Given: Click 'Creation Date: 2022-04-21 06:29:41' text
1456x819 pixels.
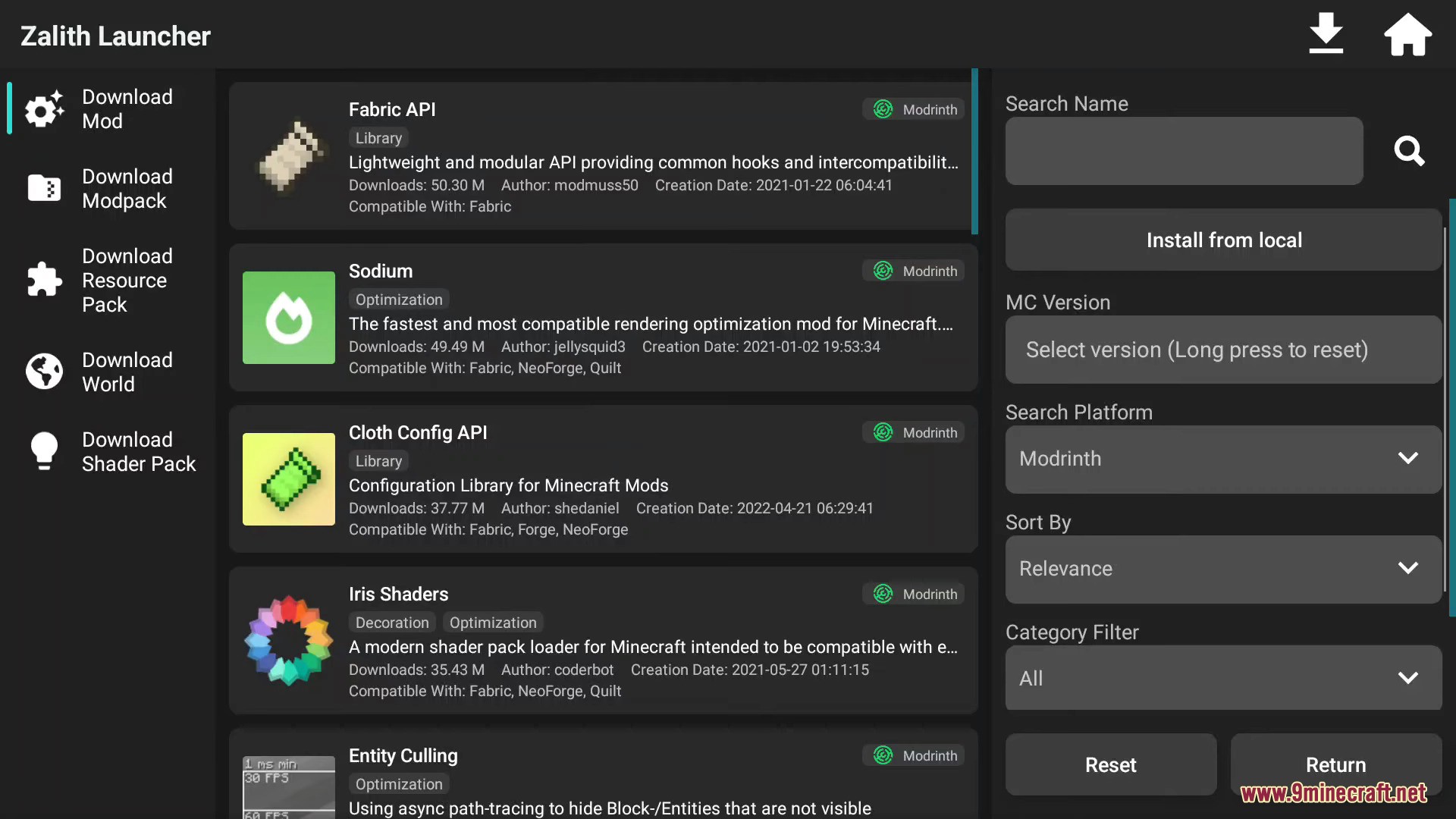Looking at the screenshot, I should pos(755,508).
